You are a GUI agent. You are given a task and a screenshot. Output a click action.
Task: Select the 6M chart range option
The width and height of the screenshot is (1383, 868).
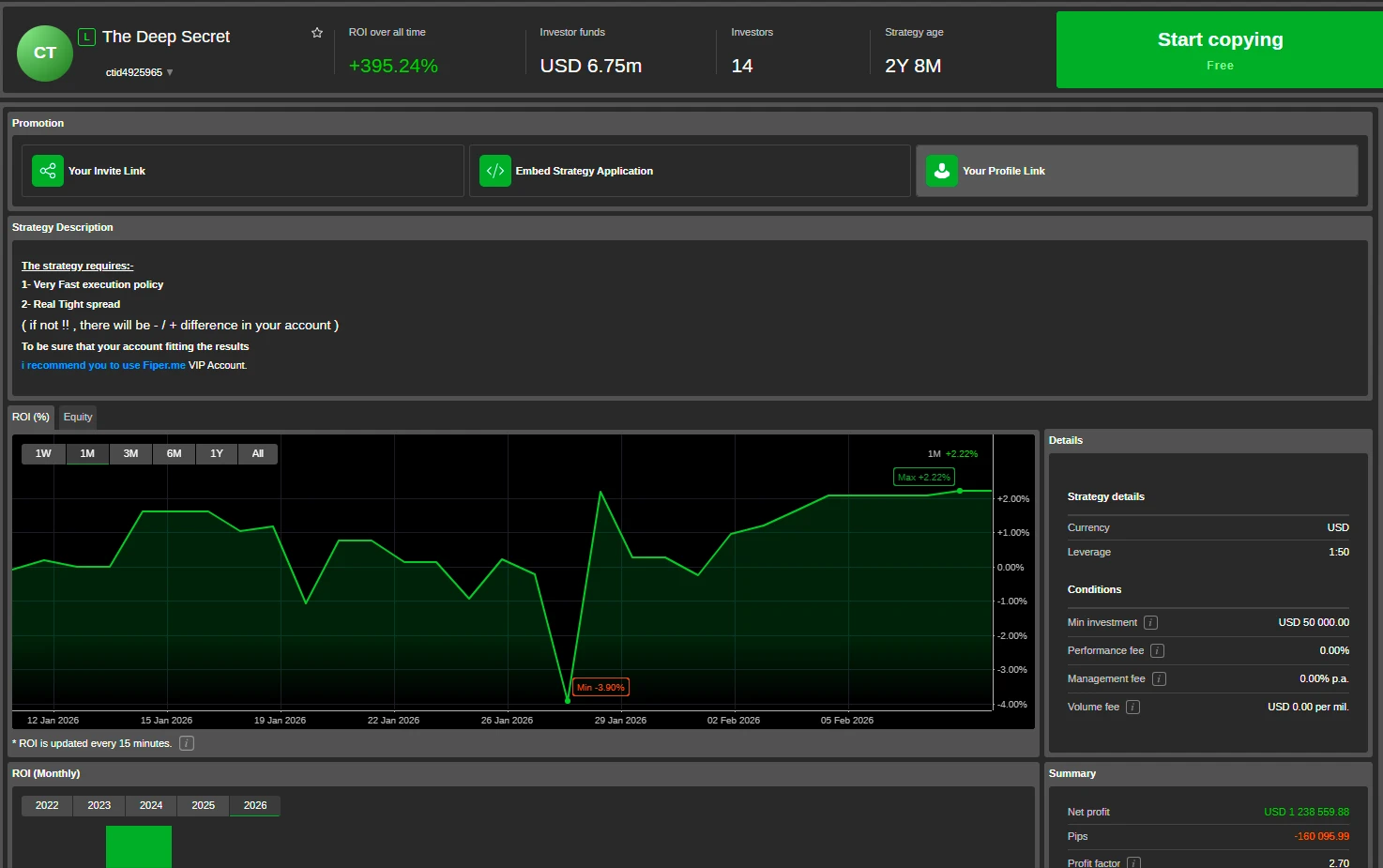[174, 453]
